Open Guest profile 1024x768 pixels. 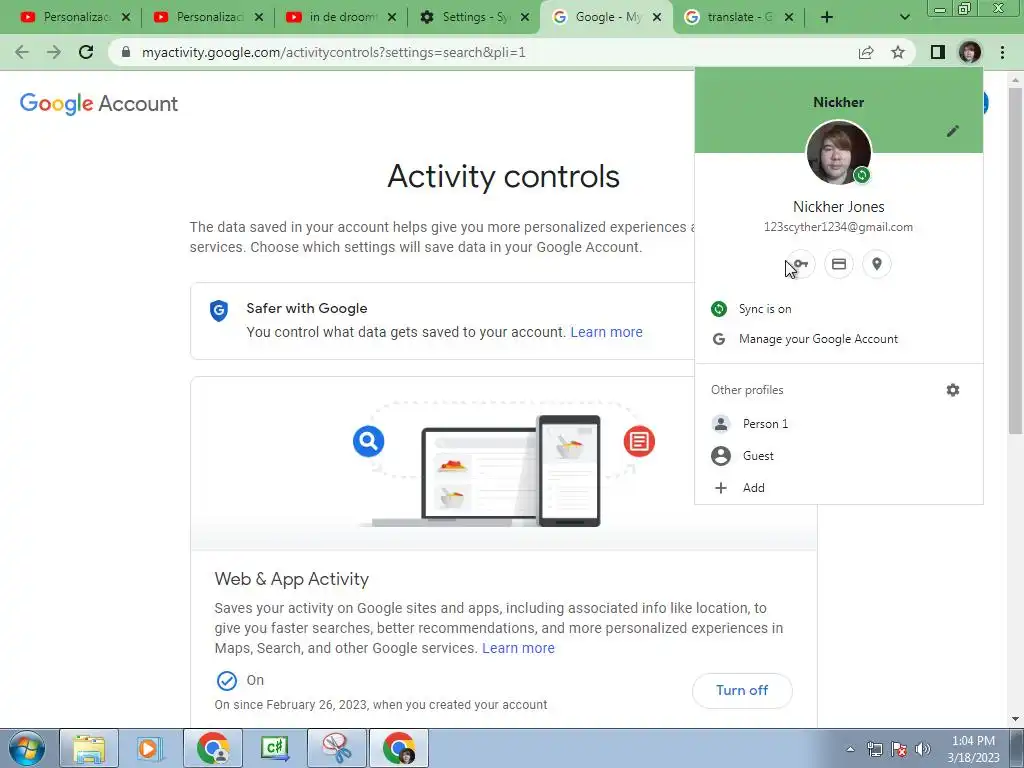pos(839,456)
